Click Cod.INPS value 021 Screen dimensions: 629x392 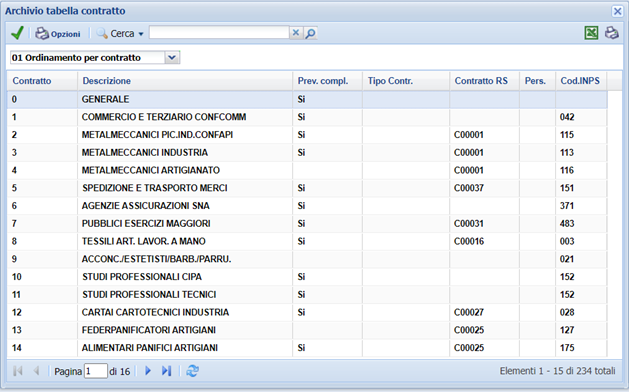[x=567, y=259]
